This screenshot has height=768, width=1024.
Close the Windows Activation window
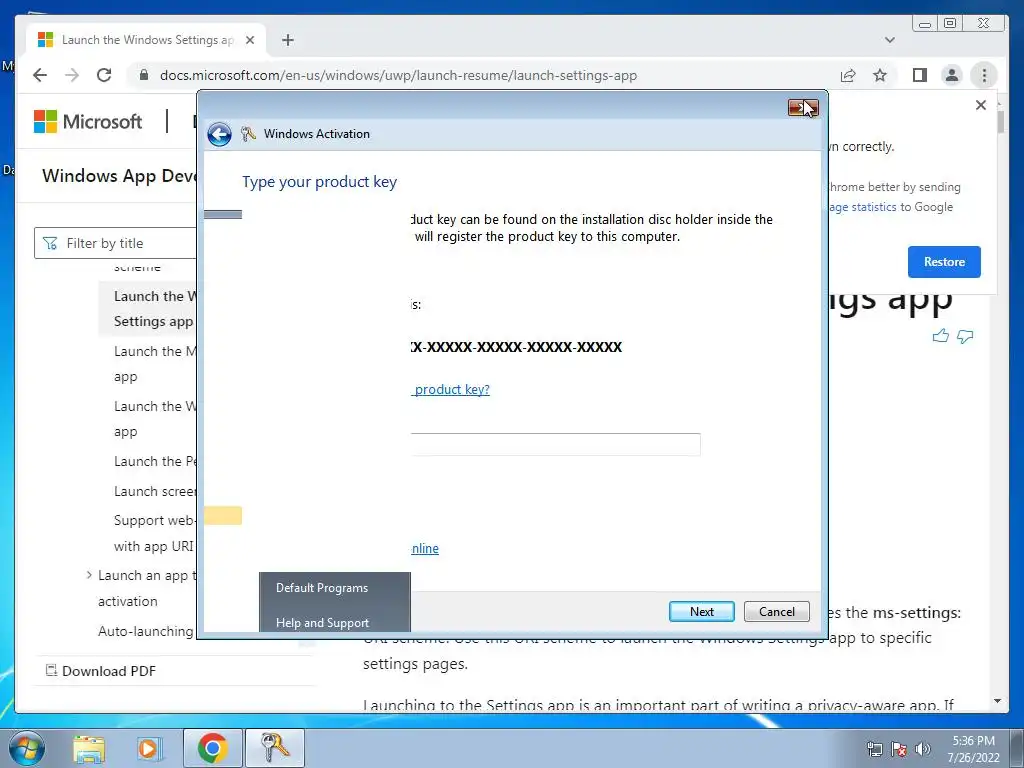coord(803,108)
